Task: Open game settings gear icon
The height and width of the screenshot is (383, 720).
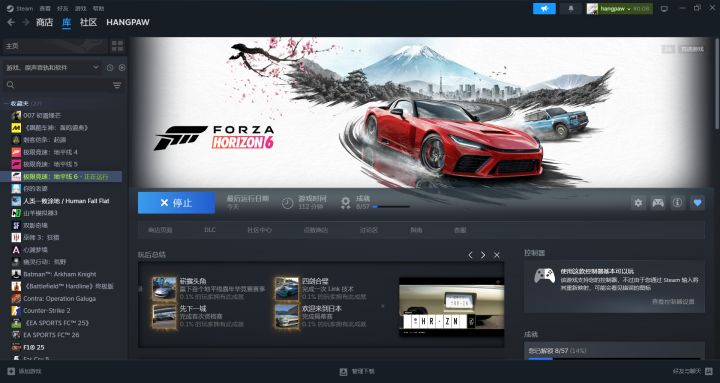Action: [x=638, y=203]
